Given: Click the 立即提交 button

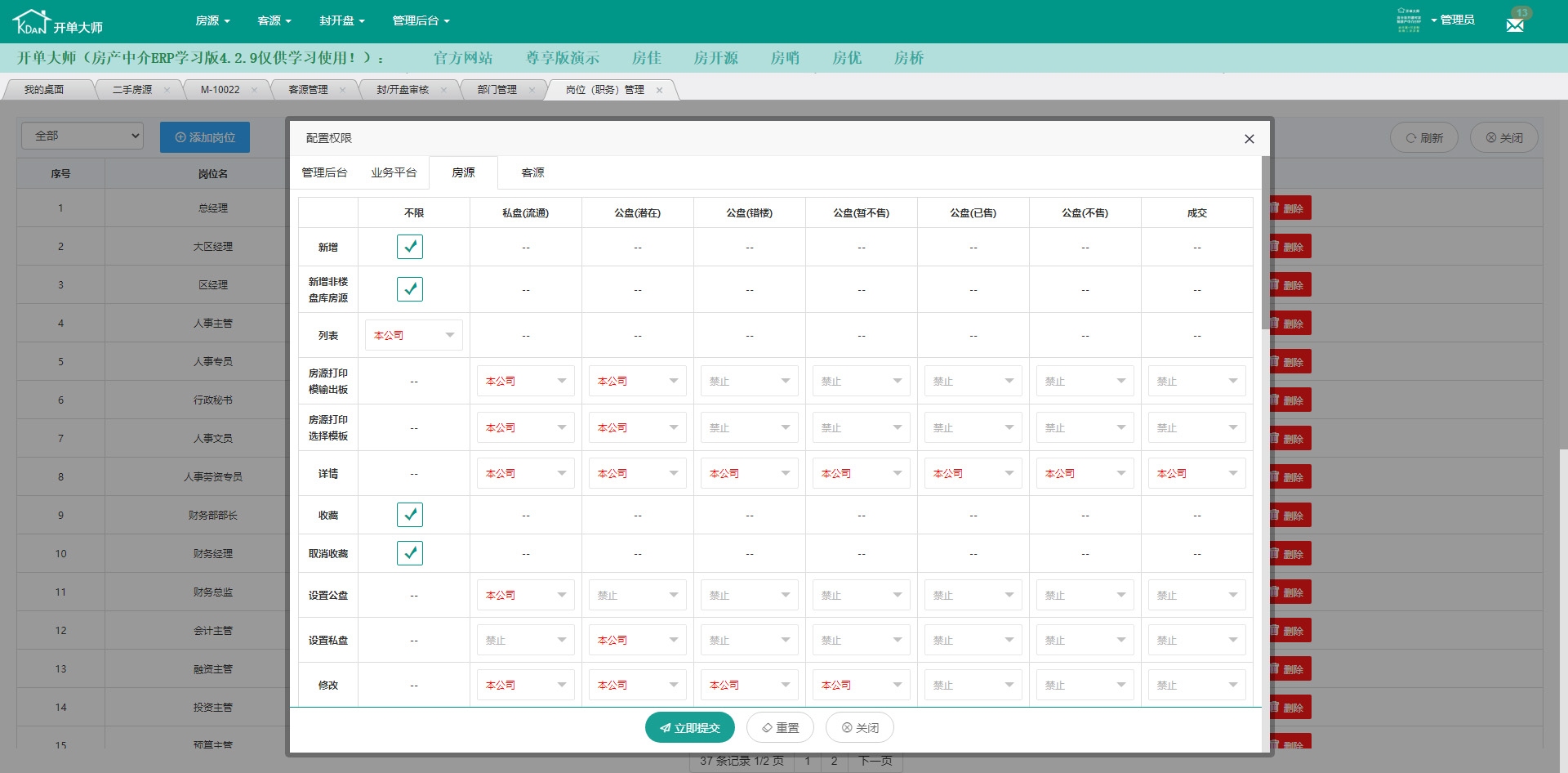Looking at the screenshot, I should click(x=690, y=727).
